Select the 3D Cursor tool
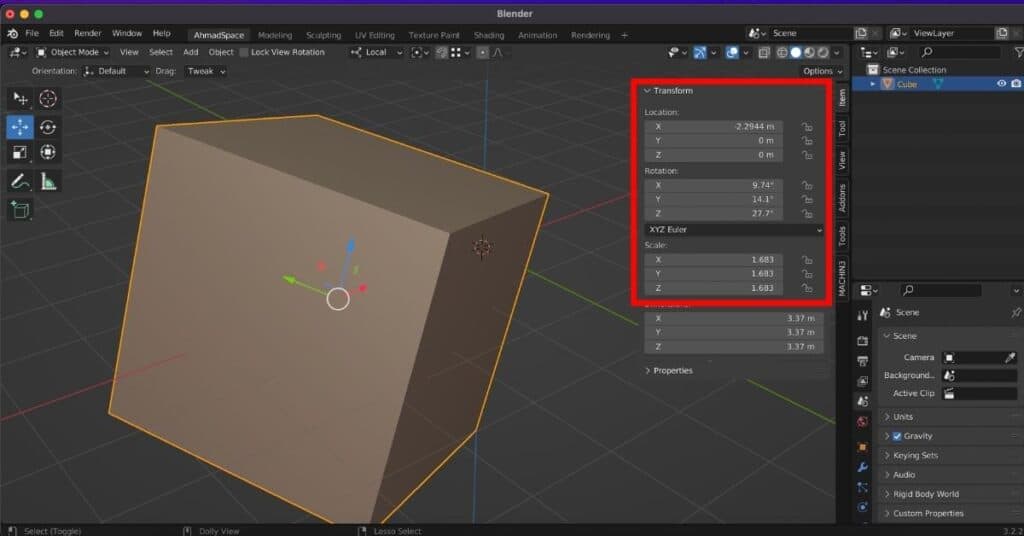This screenshot has height=536, width=1024. pyautogui.click(x=47, y=98)
